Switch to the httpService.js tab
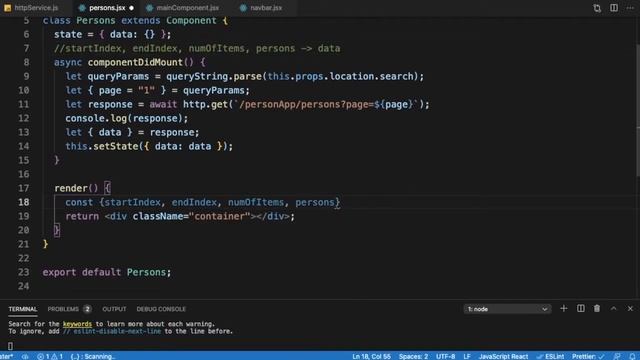The height and width of the screenshot is (360, 640). [31, 8]
